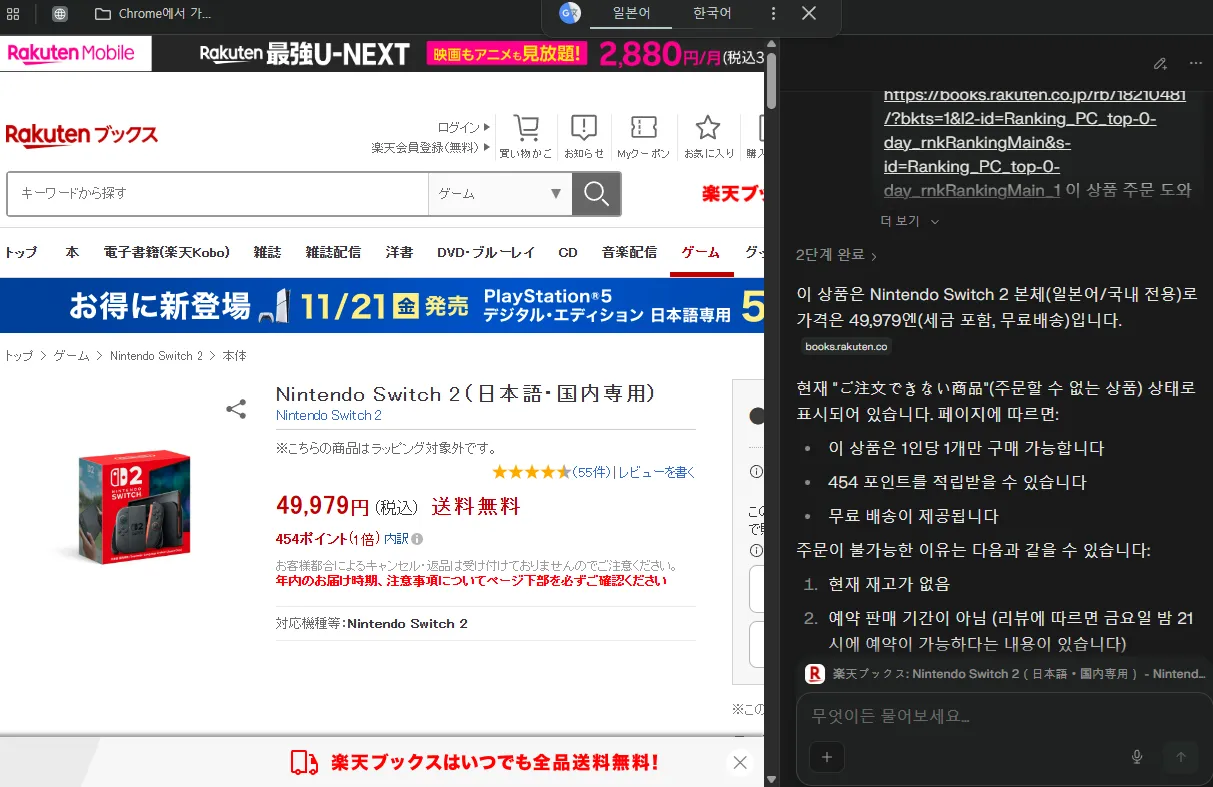Image resolution: width=1213 pixels, height=787 pixels.
Task: Click the globe icon in bookmarks bar
Action: (60, 14)
